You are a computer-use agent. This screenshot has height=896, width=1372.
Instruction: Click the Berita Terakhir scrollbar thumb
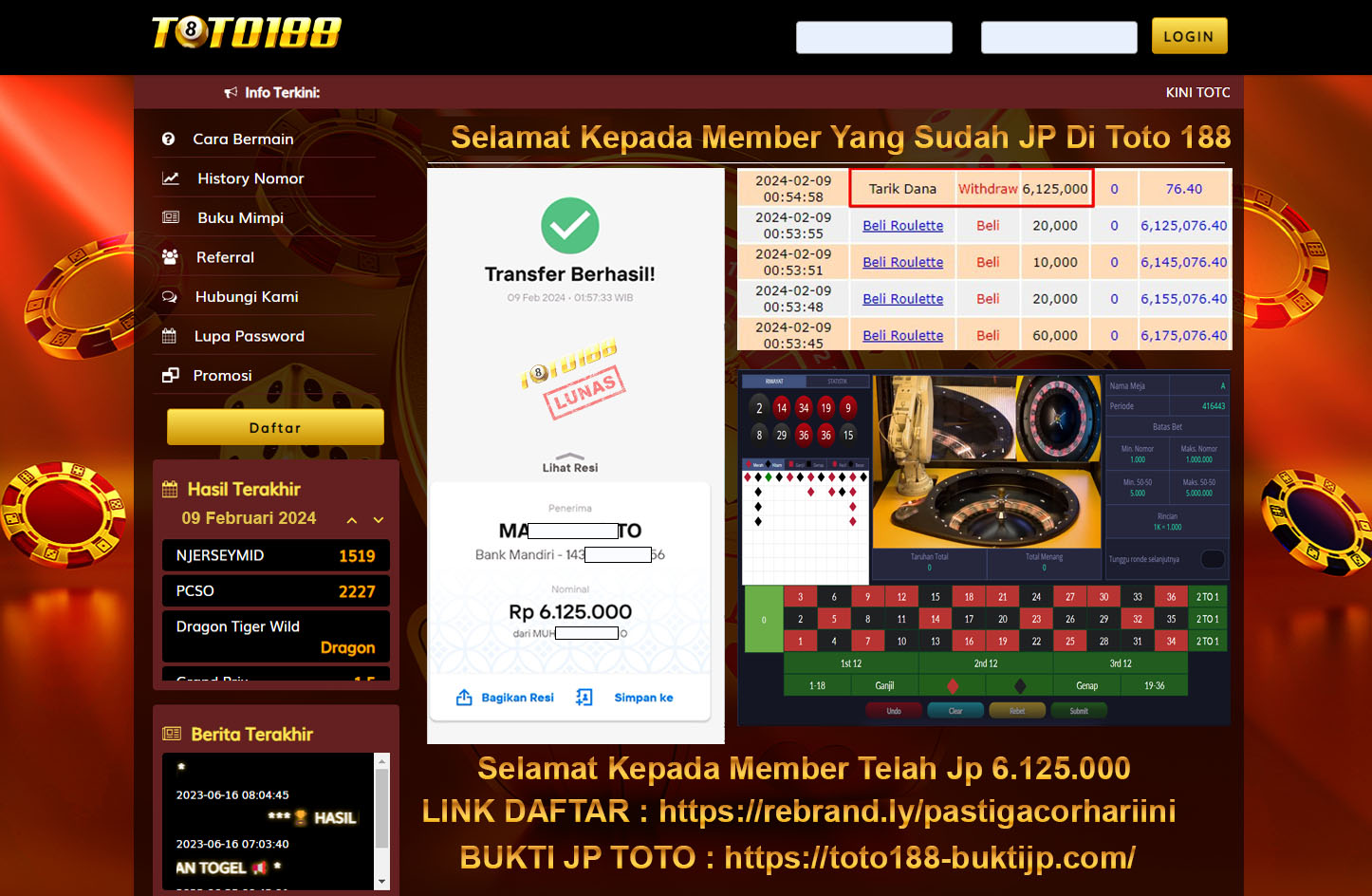pyautogui.click(x=382, y=808)
